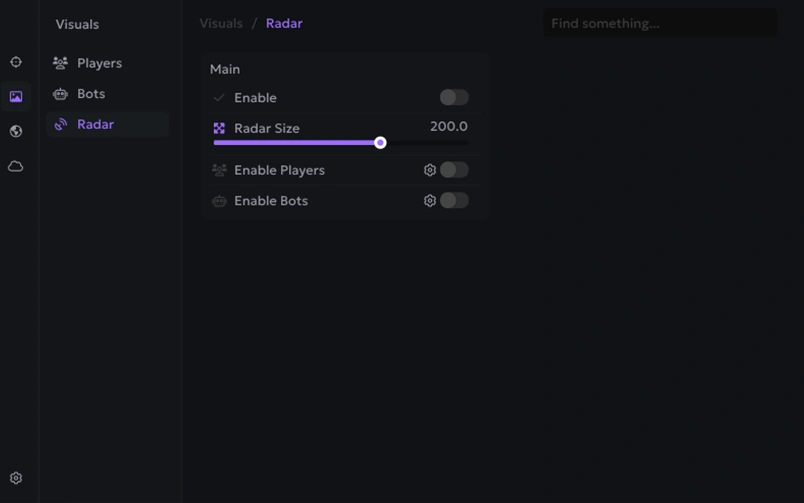Select the Radar tab in Visuals menu
Screen dimensions: 804x503
pyautogui.click(x=95, y=125)
